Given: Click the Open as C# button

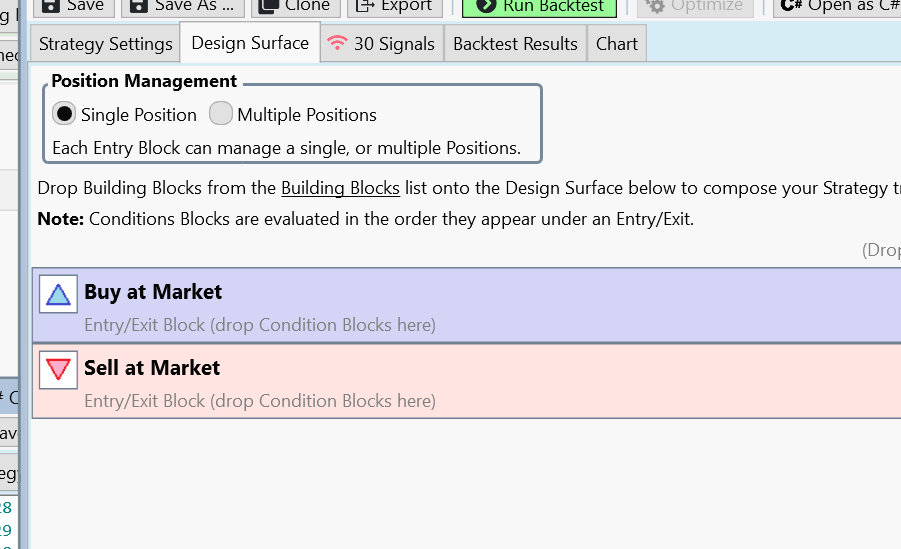Looking at the screenshot, I should click(838, 5).
